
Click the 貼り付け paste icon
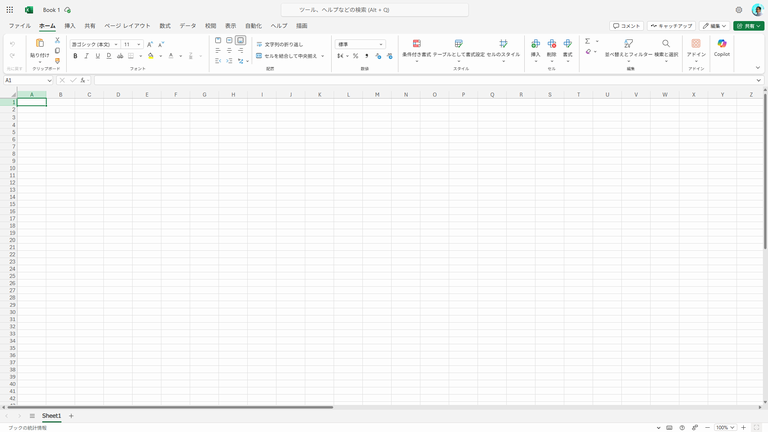(39, 44)
